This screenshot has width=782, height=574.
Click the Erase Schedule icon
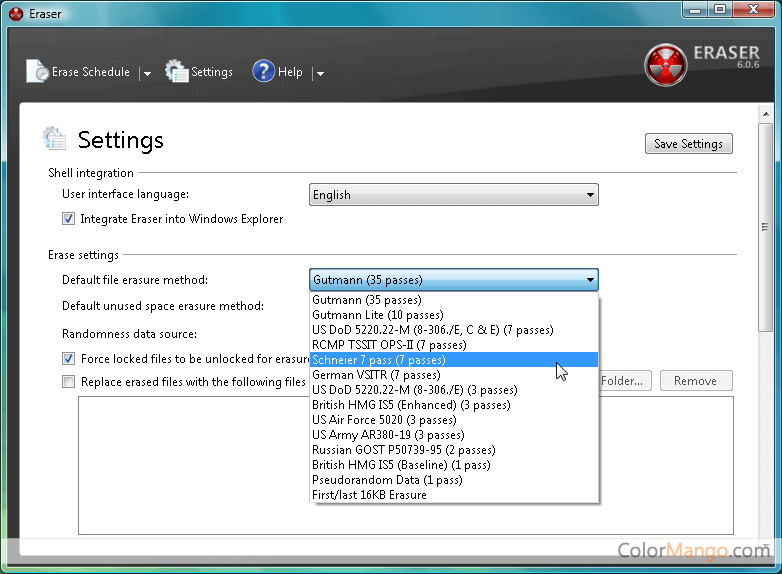click(x=37, y=71)
